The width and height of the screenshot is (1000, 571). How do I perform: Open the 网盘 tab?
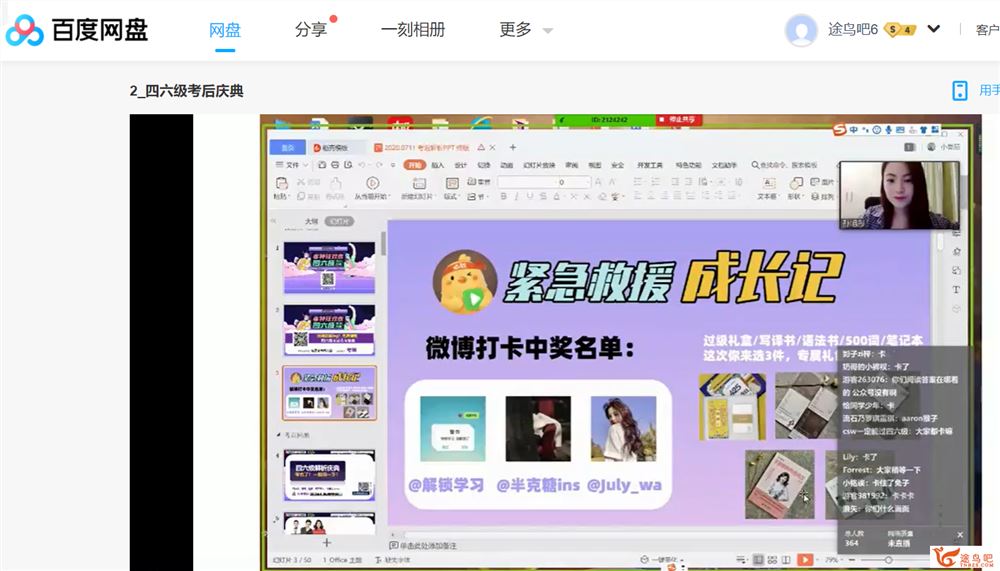click(224, 30)
